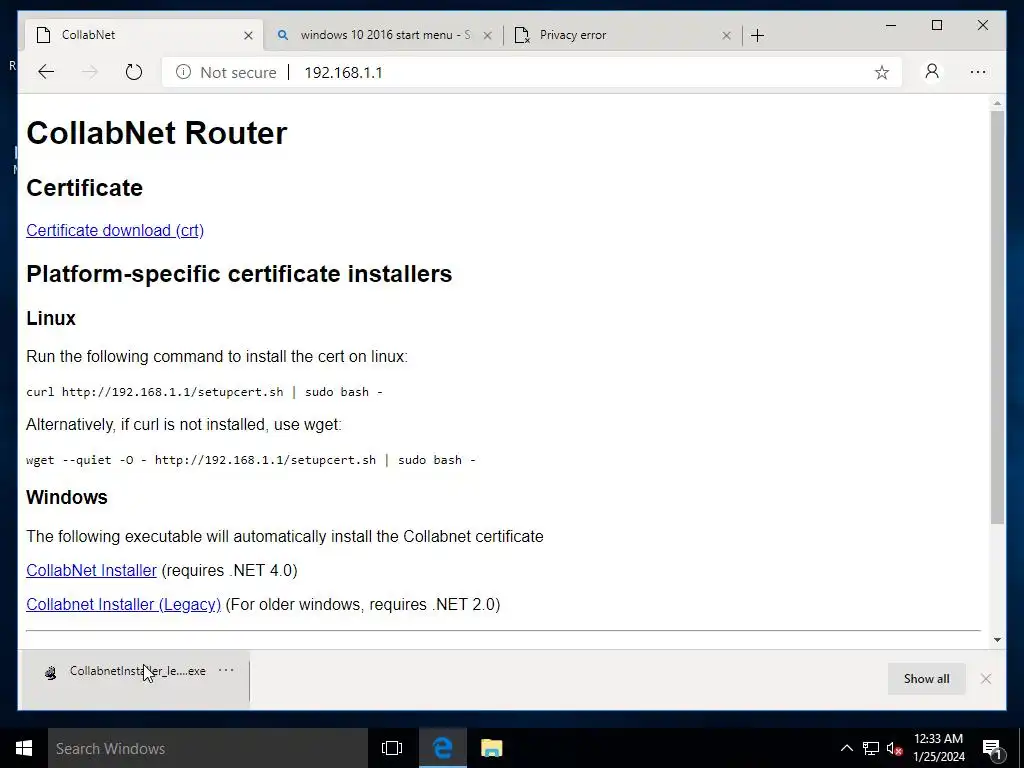The width and height of the screenshot is (1024, 768).
Task: Open a new tab
Action: 758,35
